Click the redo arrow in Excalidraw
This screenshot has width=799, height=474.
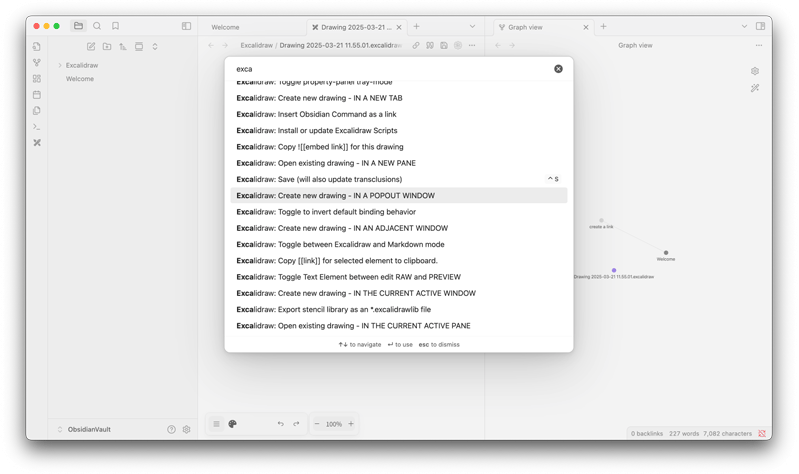pyautogui.click(x=296, y=424)
